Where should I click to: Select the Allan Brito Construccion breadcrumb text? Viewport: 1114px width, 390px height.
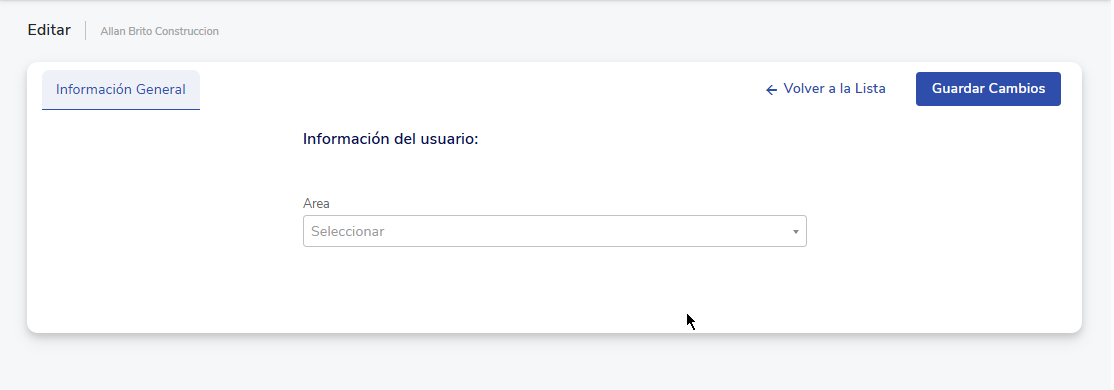click(x=159, y=31)
